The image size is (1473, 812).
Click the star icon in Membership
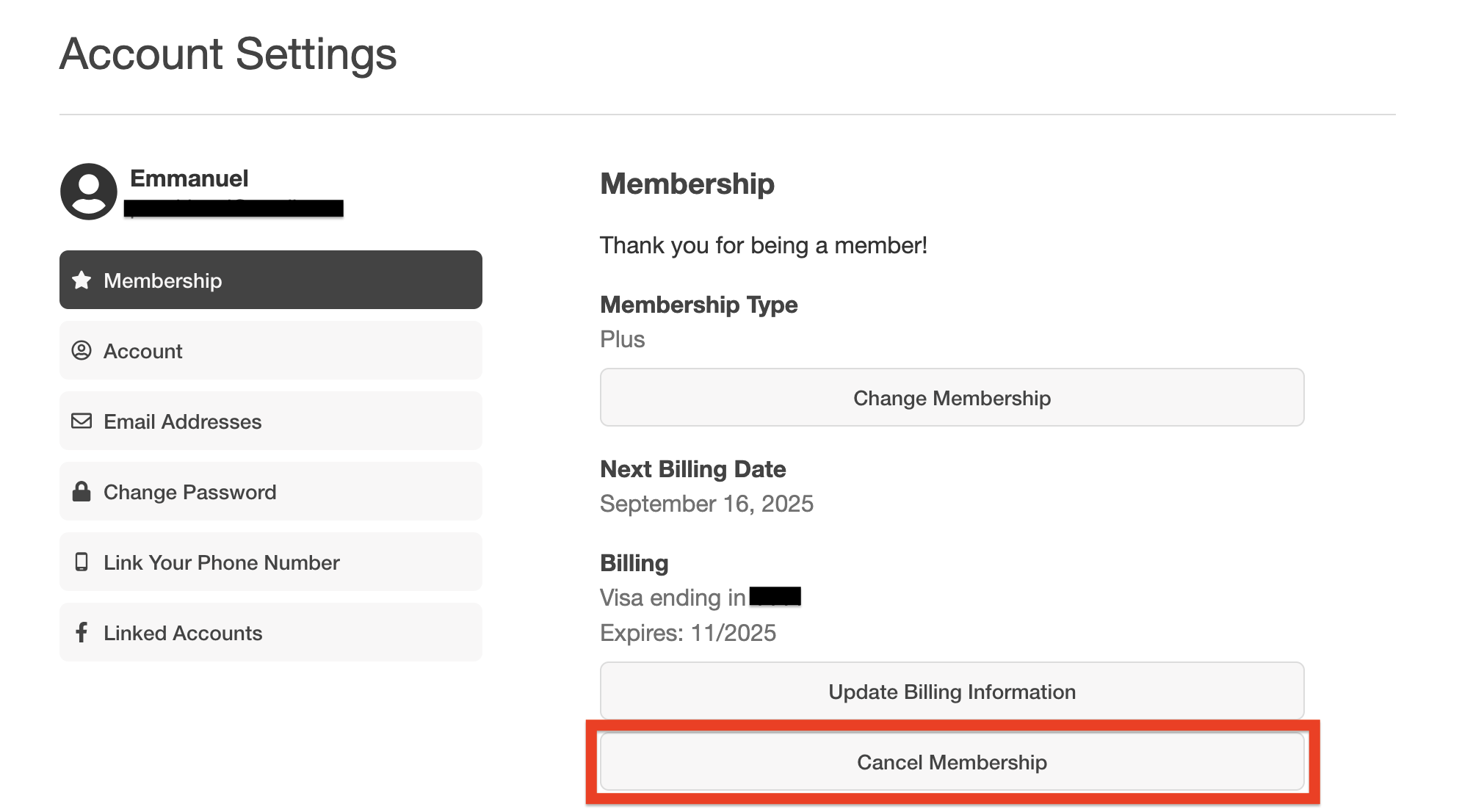[x=82, y=280]
